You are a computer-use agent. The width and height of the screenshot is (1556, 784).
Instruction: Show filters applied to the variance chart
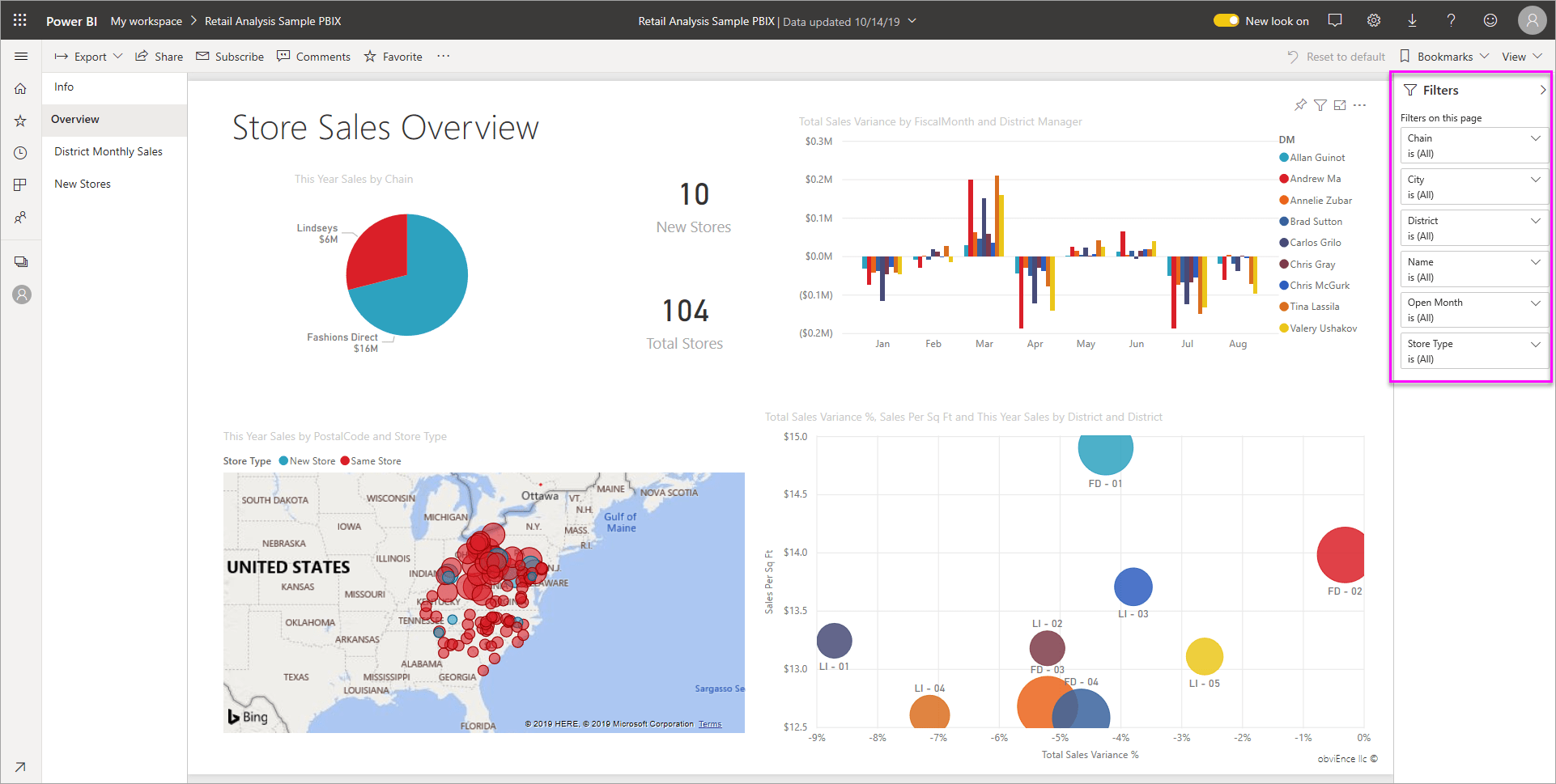(x=1320, y=104)
